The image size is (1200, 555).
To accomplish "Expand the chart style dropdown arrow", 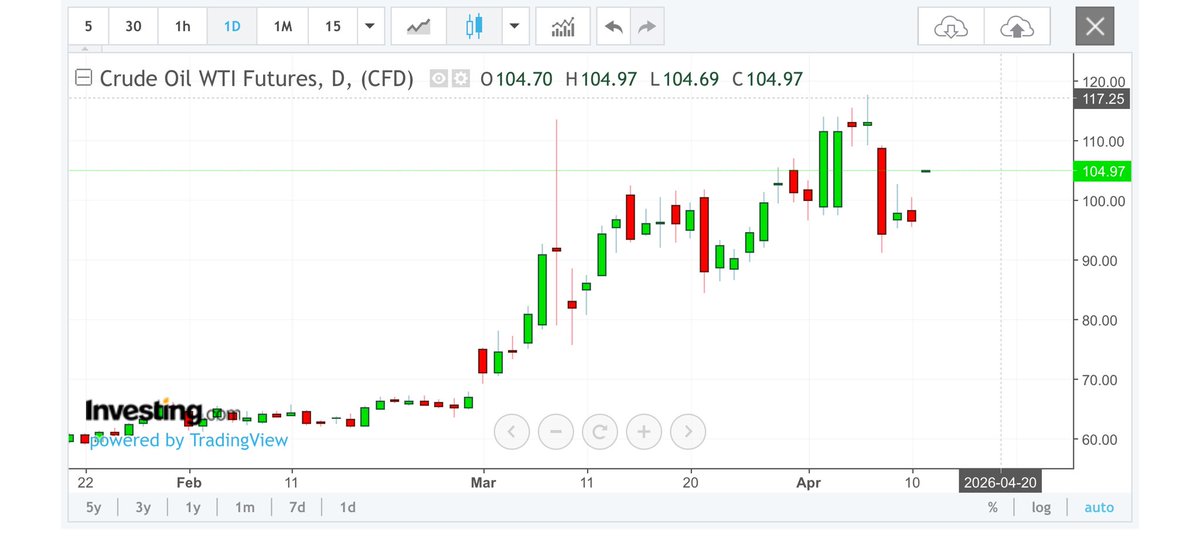I will coord(515,26).
